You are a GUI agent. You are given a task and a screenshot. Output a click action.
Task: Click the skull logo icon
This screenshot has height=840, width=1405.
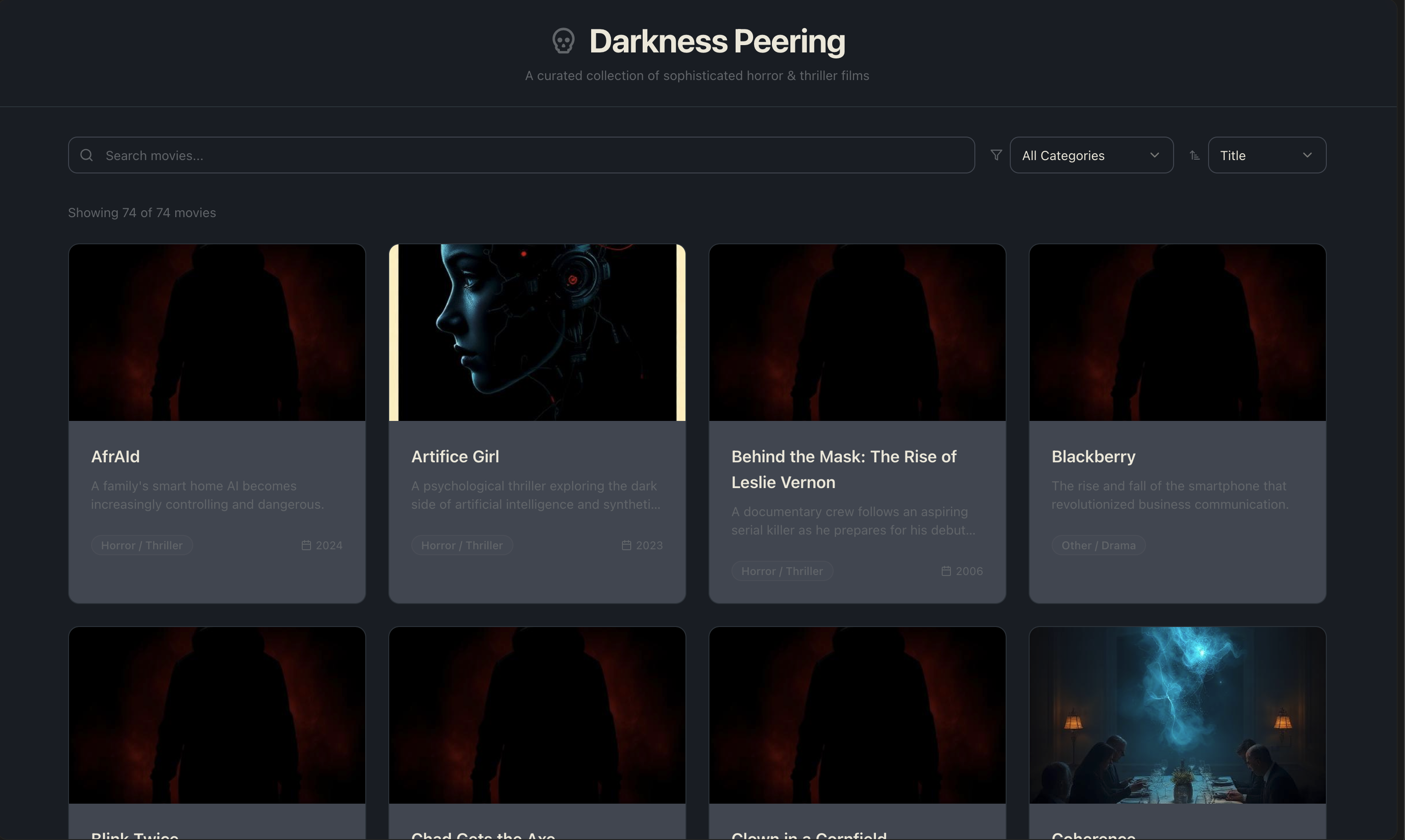click(x=563, y=41)
